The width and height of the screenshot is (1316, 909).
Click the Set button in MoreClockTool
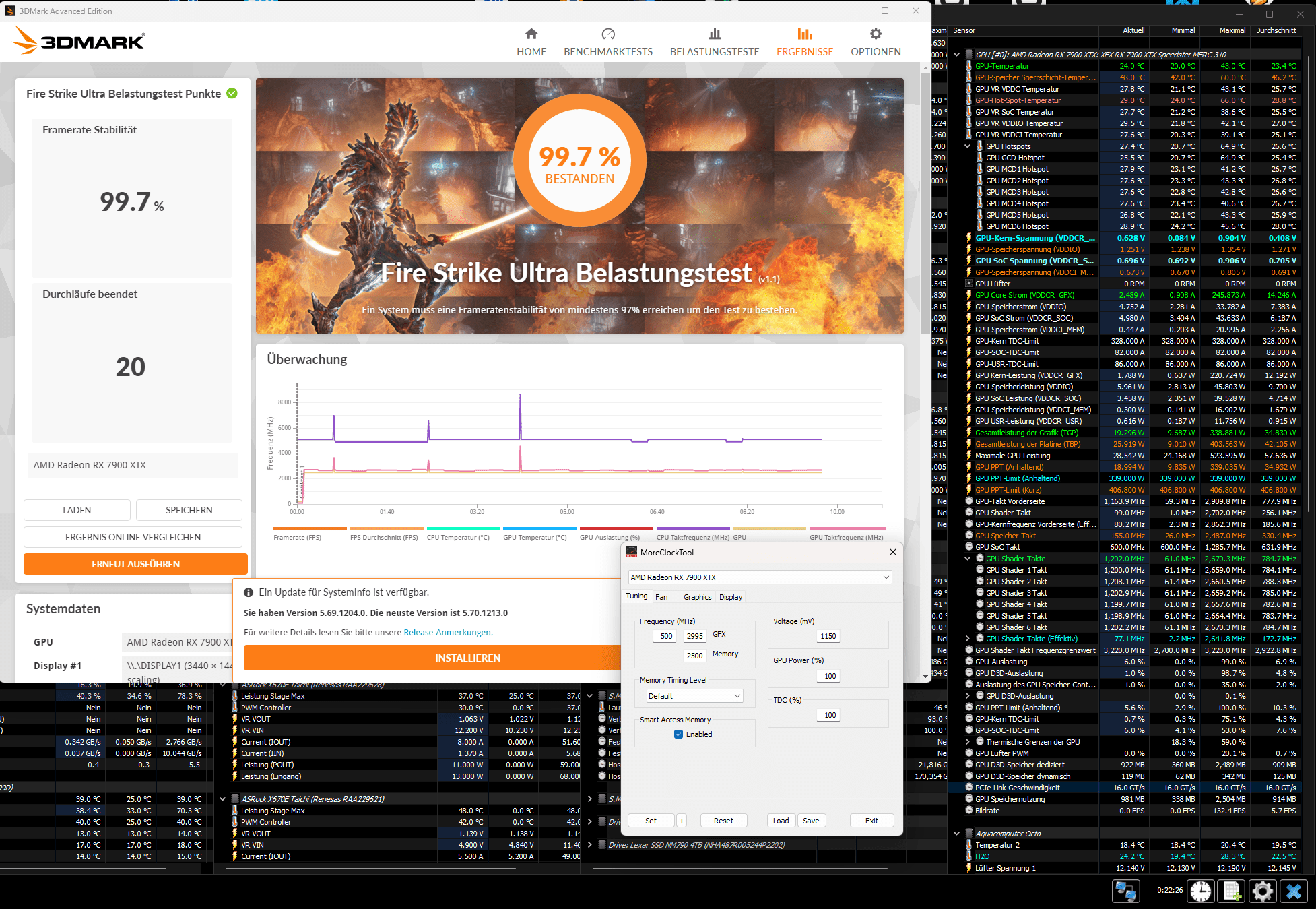(651, 821)
